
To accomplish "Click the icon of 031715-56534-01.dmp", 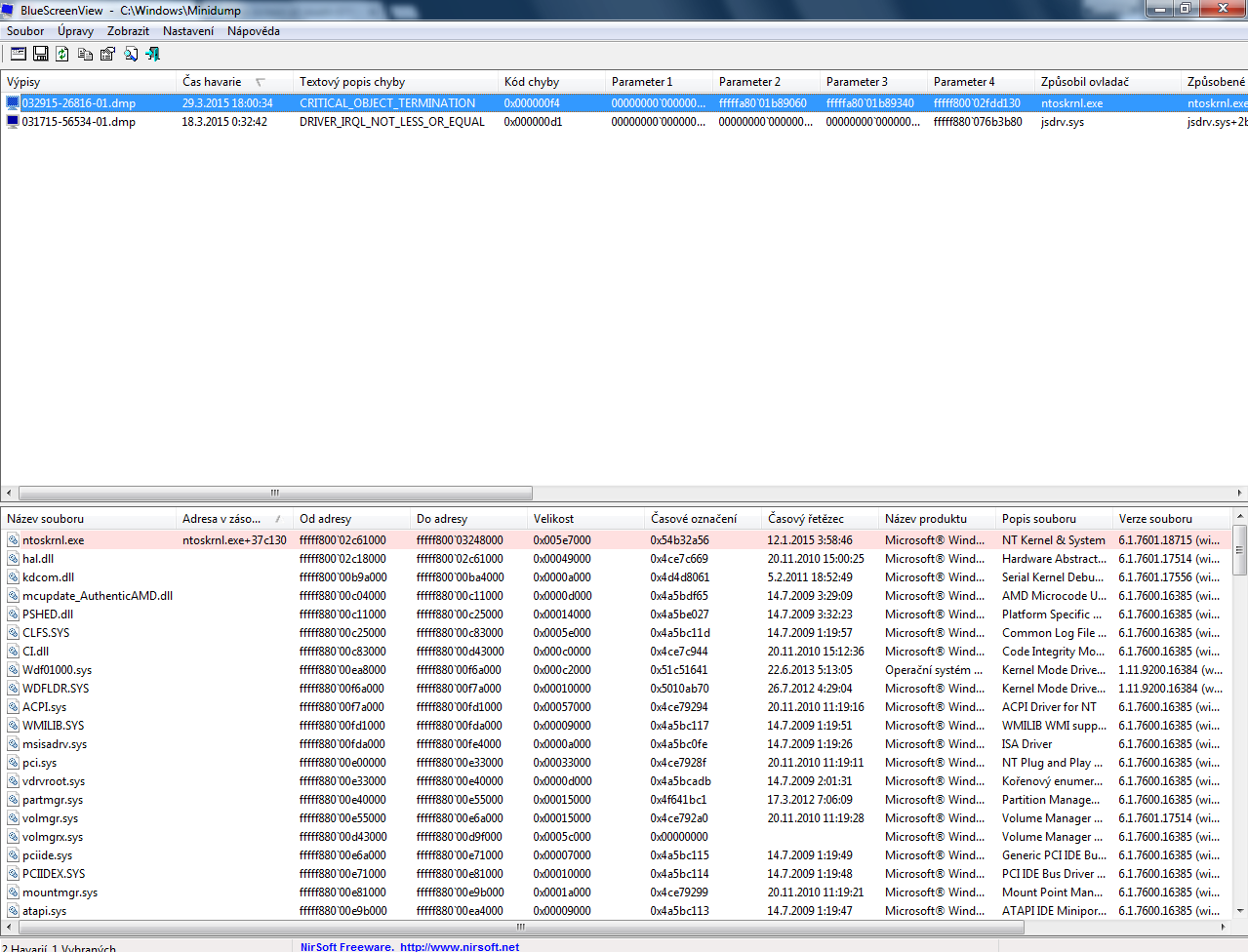I will [13, 122].
